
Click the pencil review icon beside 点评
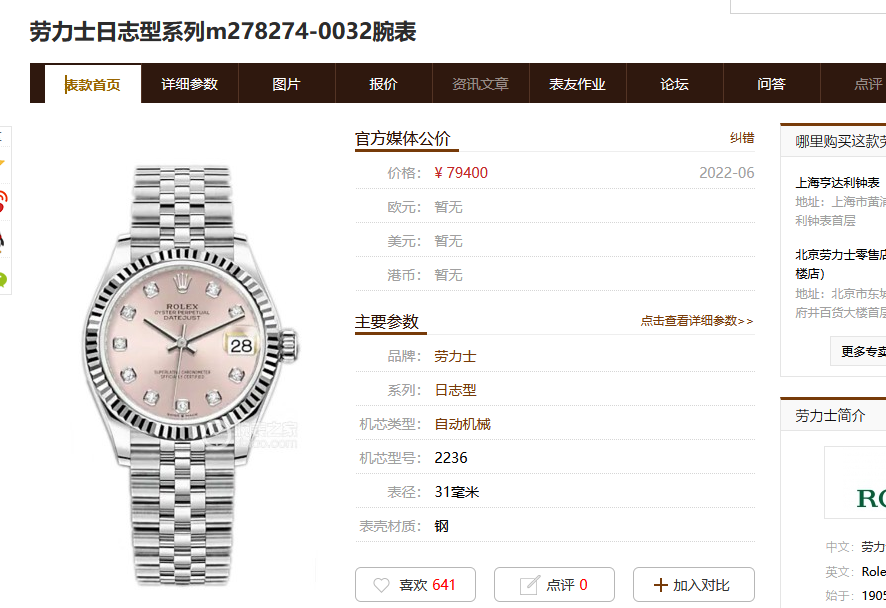(x=529, y=585)
